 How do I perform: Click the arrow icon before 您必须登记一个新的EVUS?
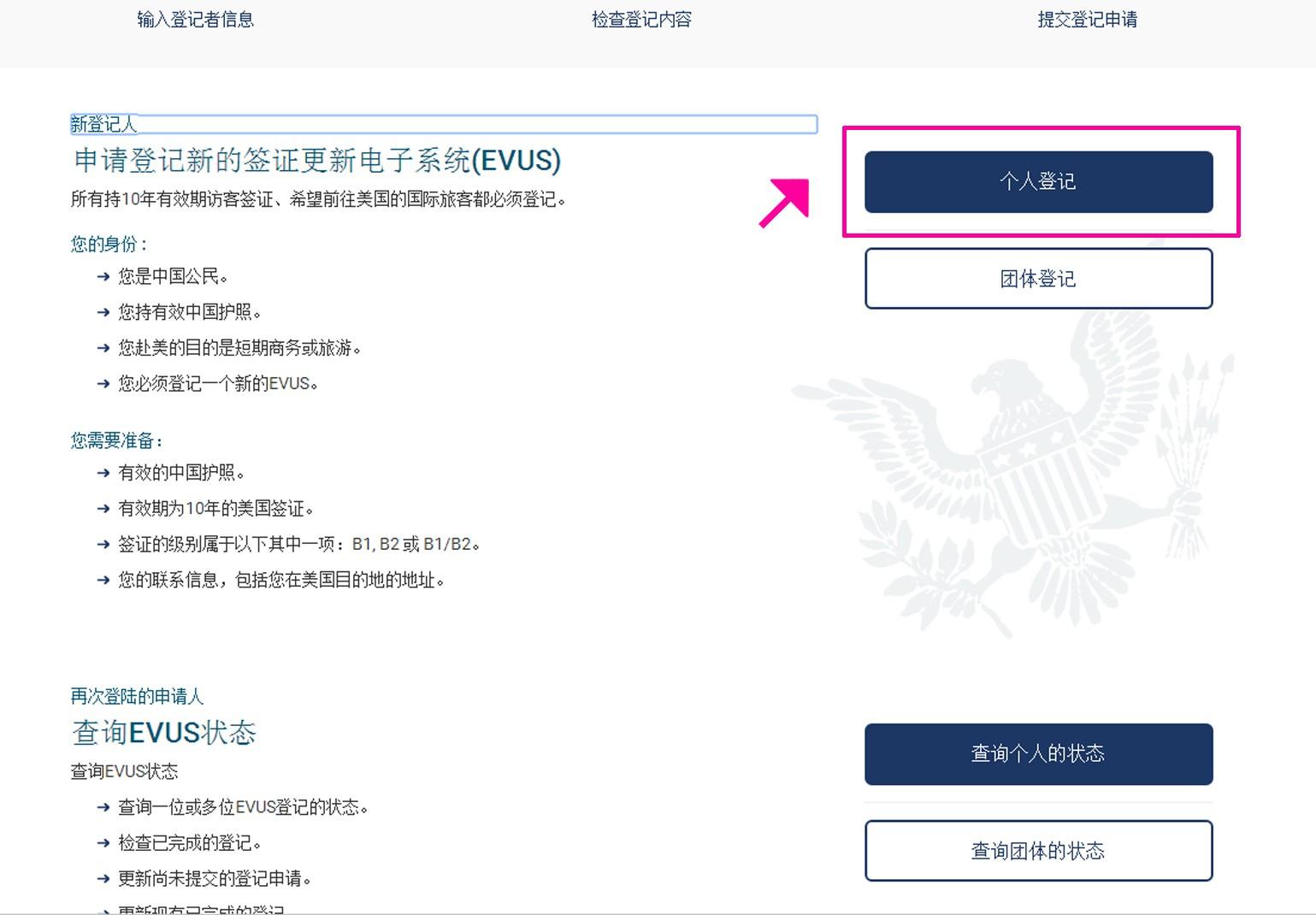[102, 383]
